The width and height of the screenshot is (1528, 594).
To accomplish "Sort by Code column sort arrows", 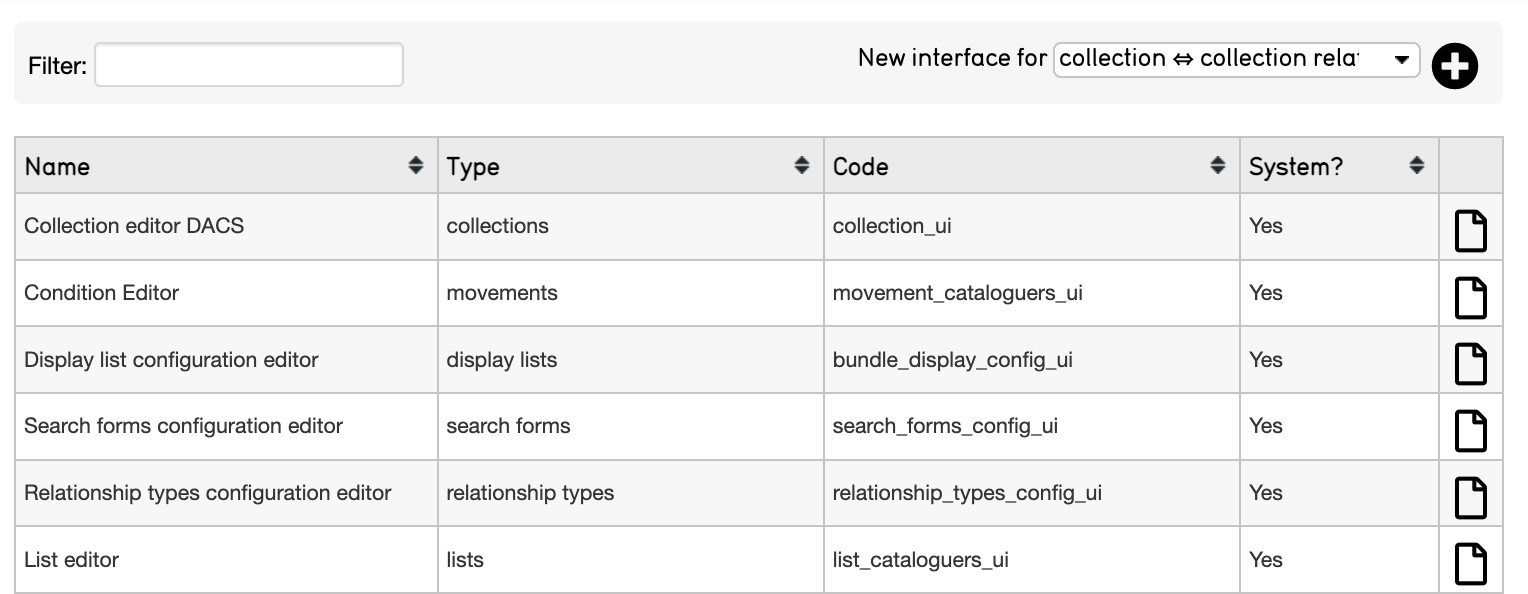I will [x=1217, y=166].
